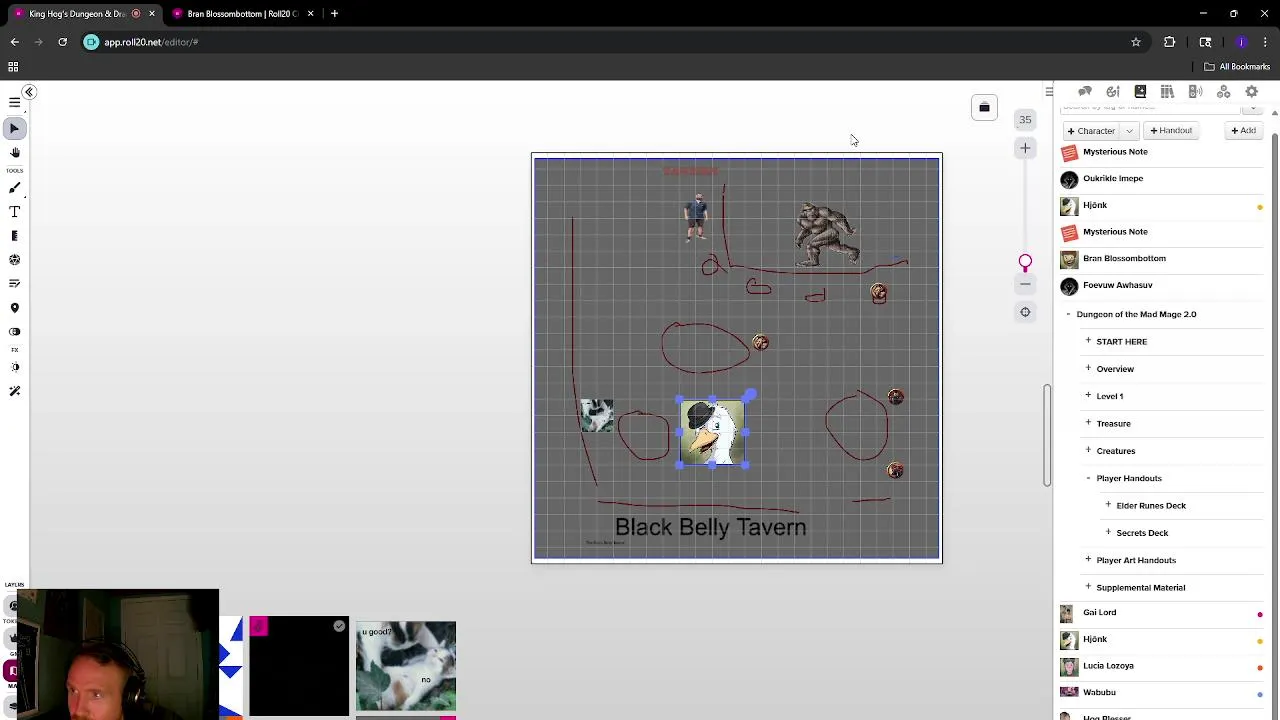This screenshot has width=1280, height=720.
Task: Choose the Ruler measure tool
Action: [14, 236]
